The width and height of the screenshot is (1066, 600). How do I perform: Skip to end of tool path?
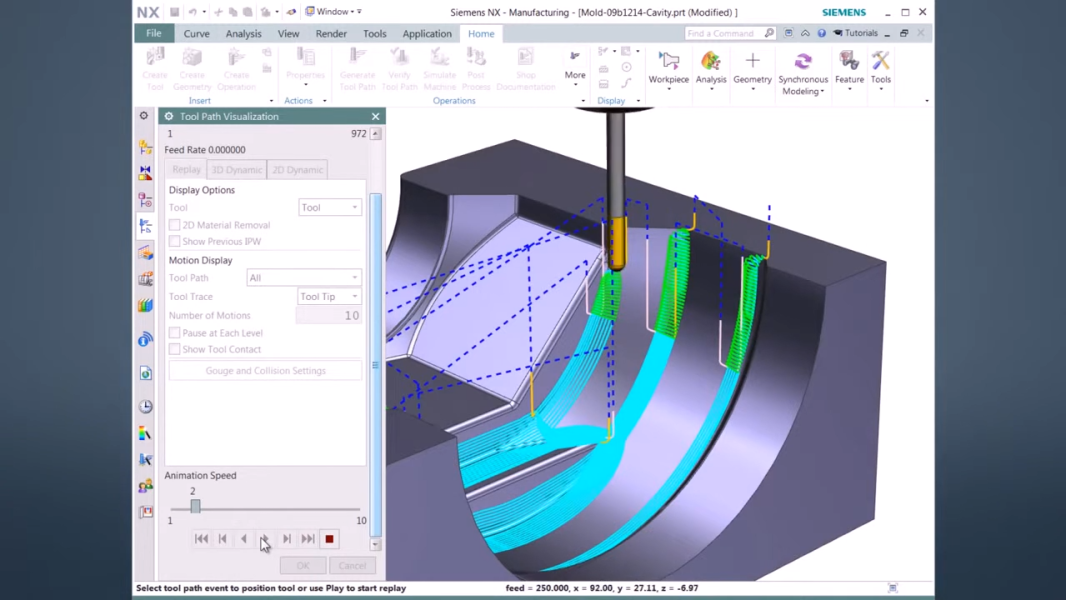308,539
